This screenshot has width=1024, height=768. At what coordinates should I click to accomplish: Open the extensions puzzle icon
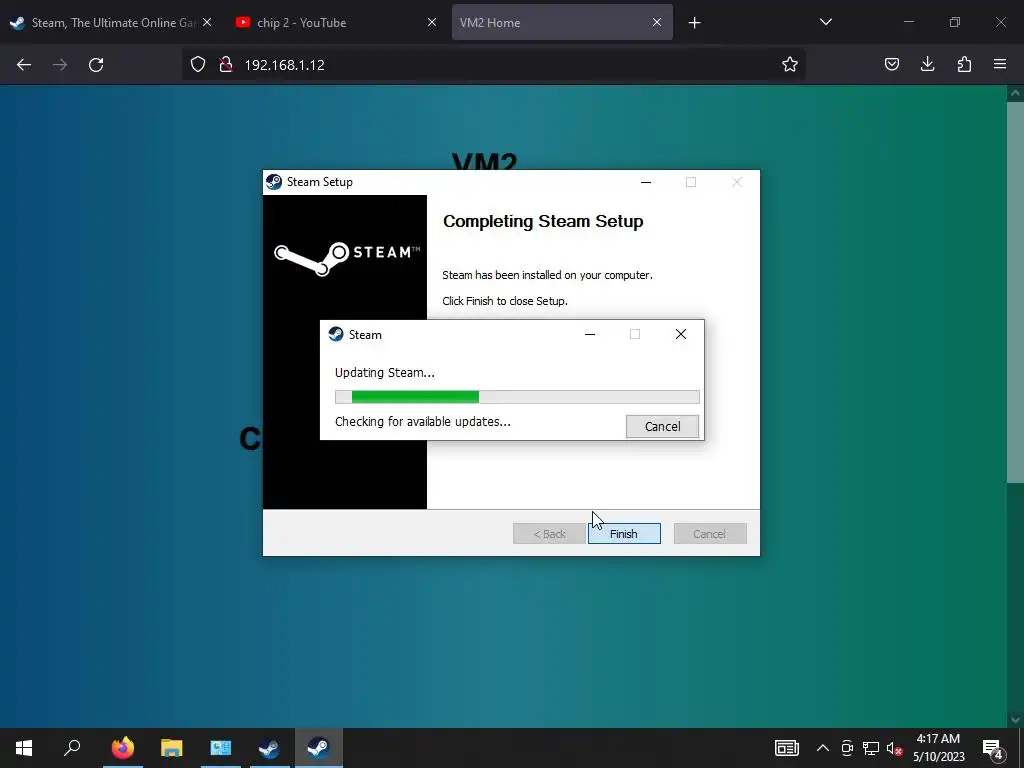[x=964, y=64]
